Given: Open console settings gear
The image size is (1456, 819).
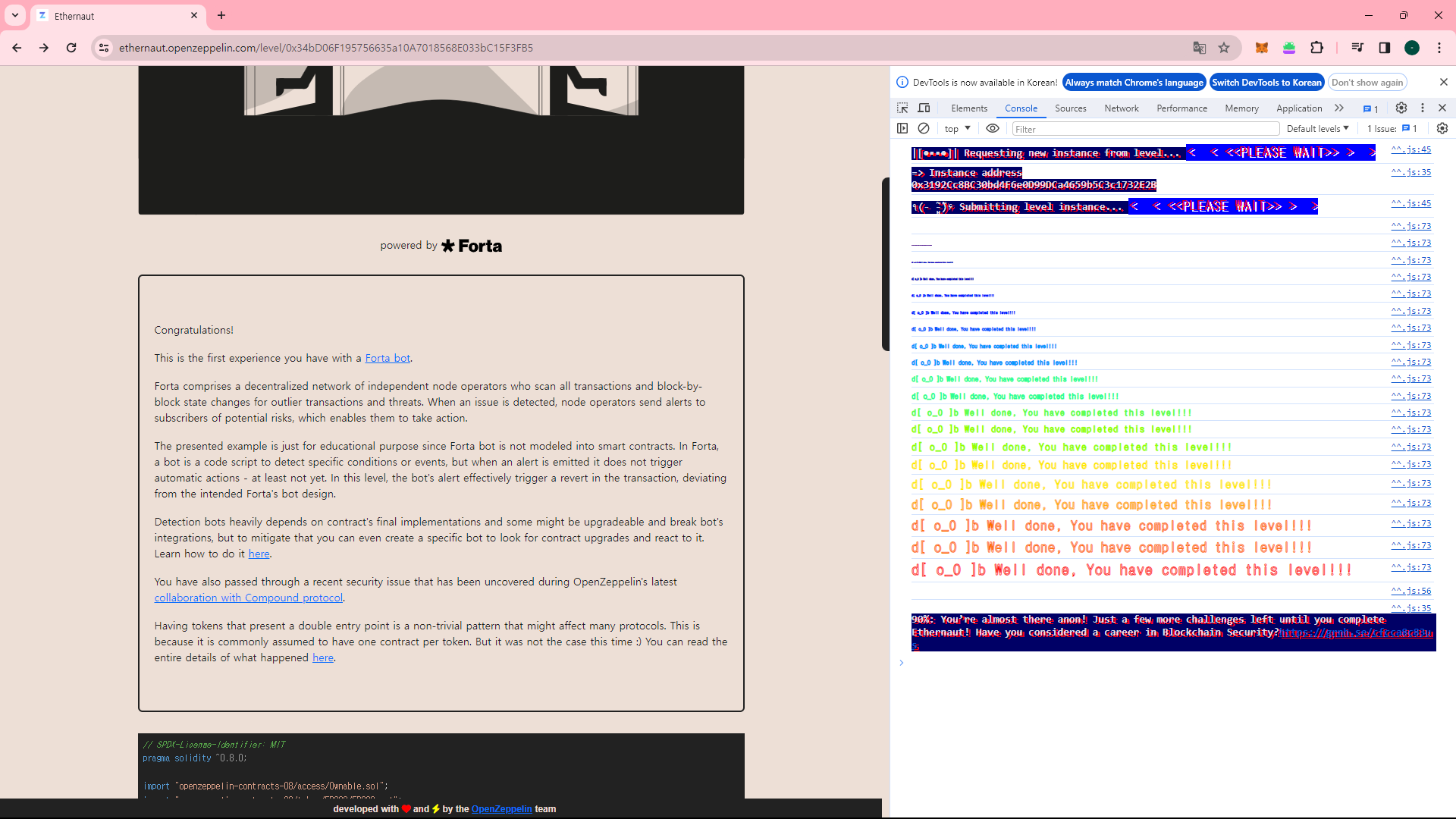Looking at the screenshot, I should 1442,129.
